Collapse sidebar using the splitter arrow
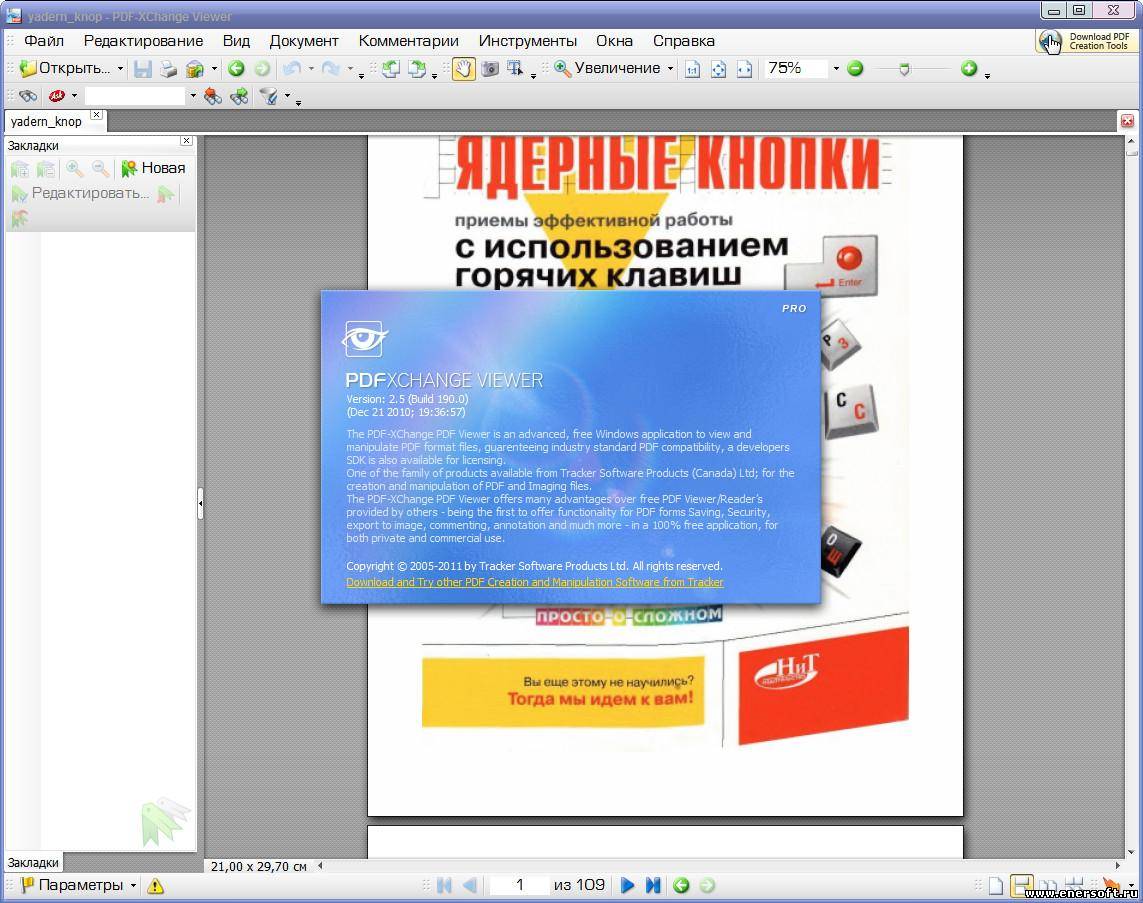Image resolution: width=1143 pixels, height=903 pixels. pos(200,503)
